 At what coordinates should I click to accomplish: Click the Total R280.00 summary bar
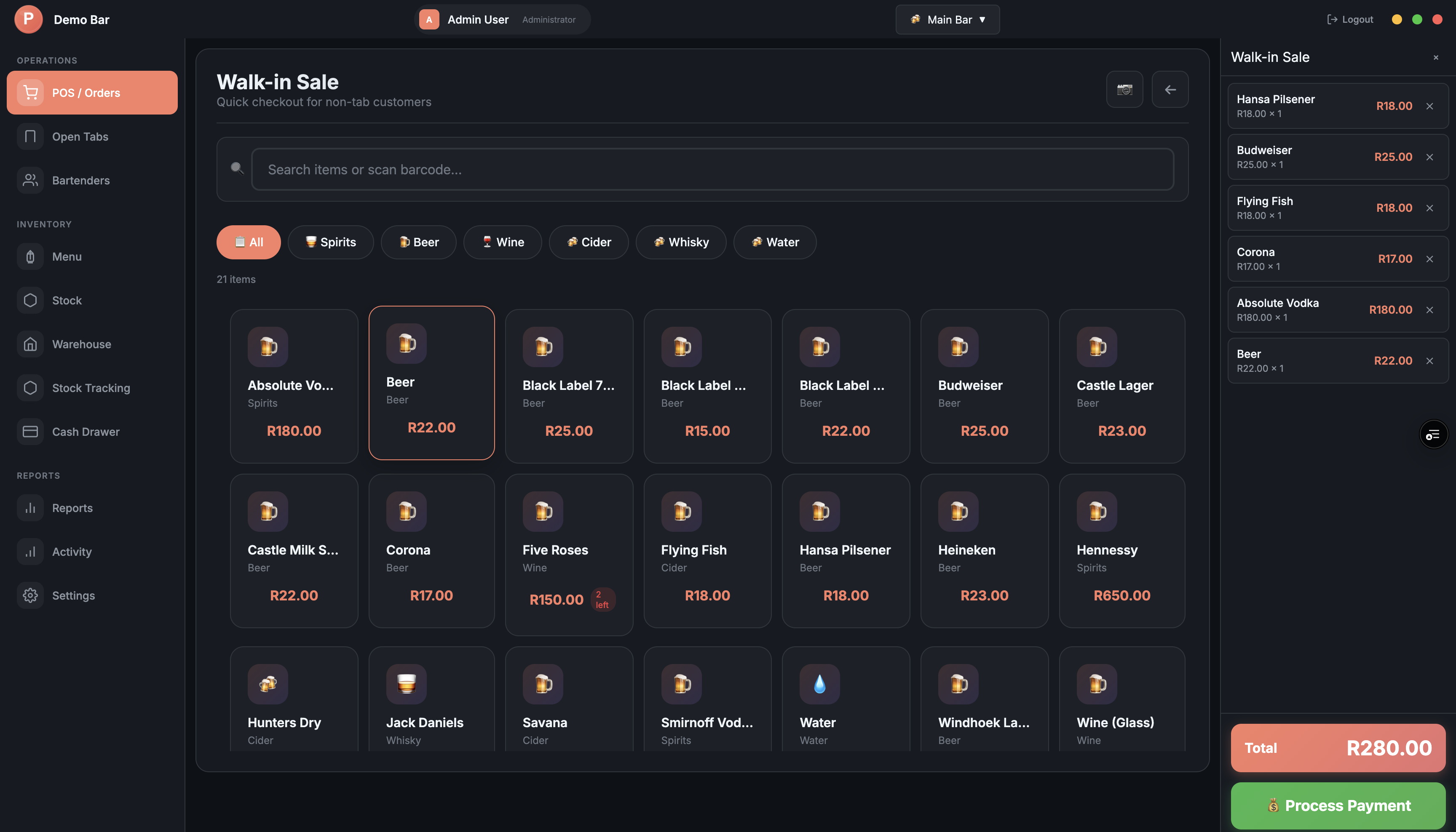coord(1338,747)
